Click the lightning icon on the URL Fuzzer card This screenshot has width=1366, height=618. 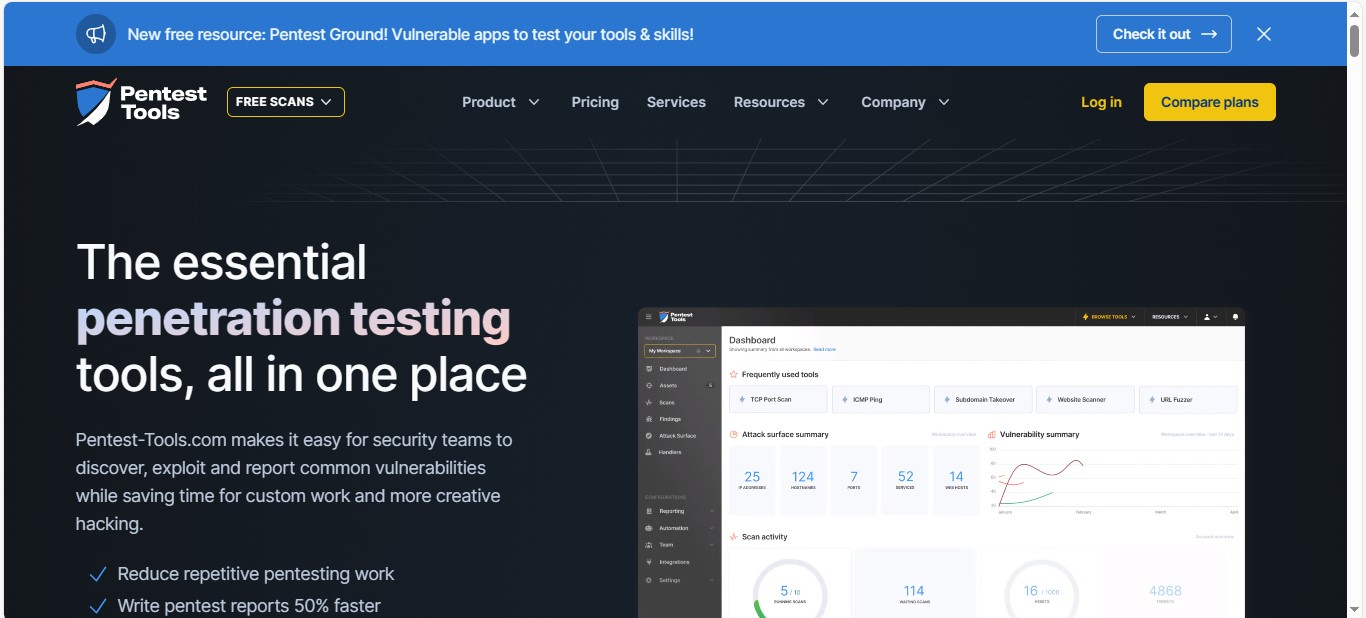[1151, 399]
